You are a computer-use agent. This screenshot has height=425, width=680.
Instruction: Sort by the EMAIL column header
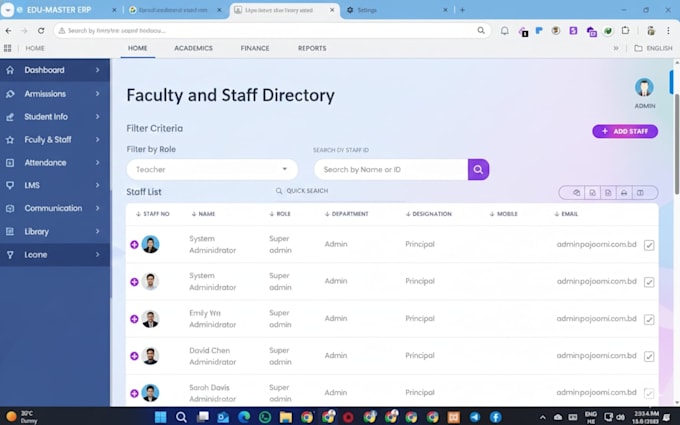click(x=566, y=214)
